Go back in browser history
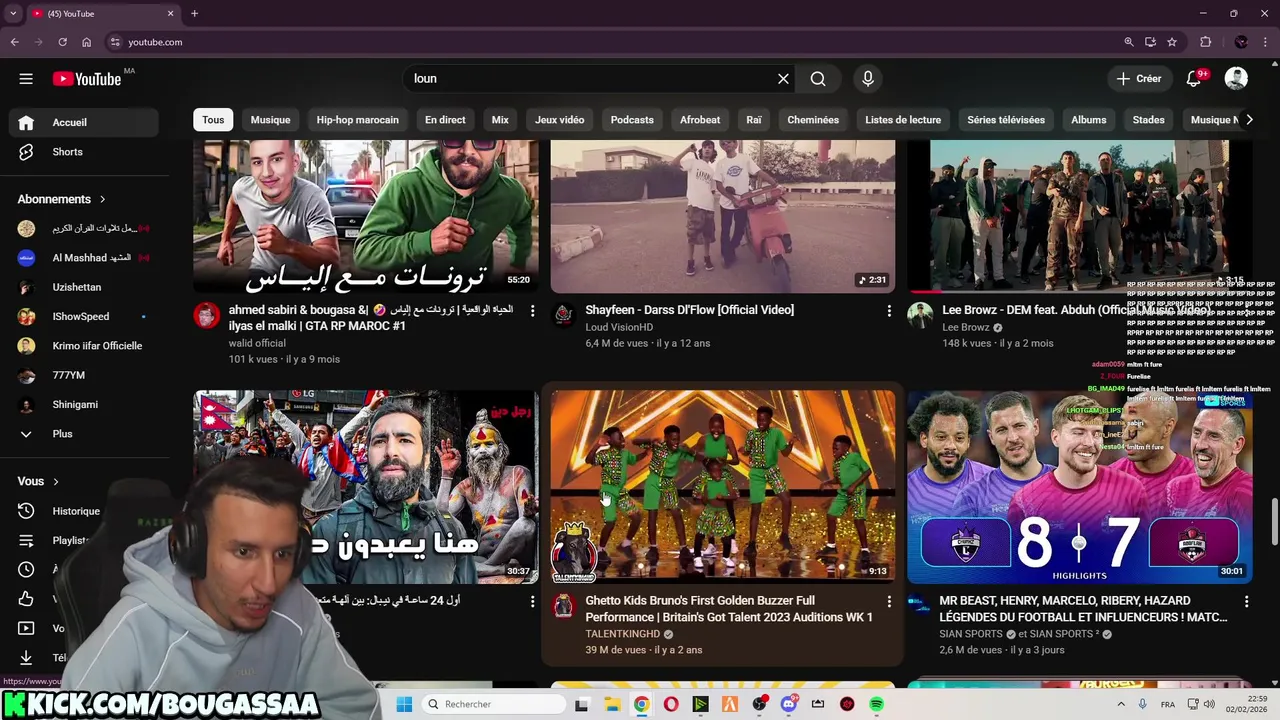Viewport: 1280px width, 720px height. point(14,42)
